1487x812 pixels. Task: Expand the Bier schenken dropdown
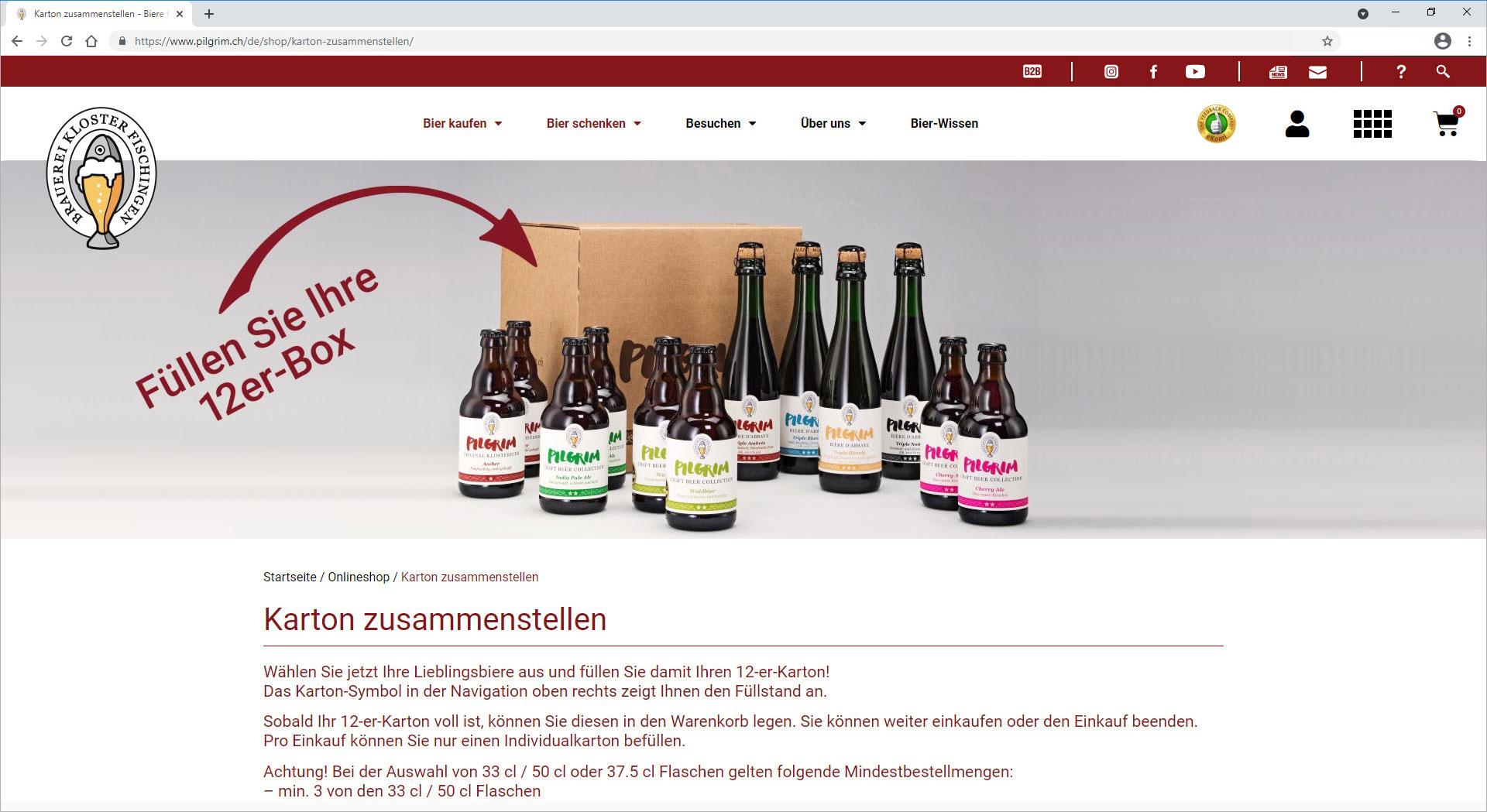click(x=593, y=123)
